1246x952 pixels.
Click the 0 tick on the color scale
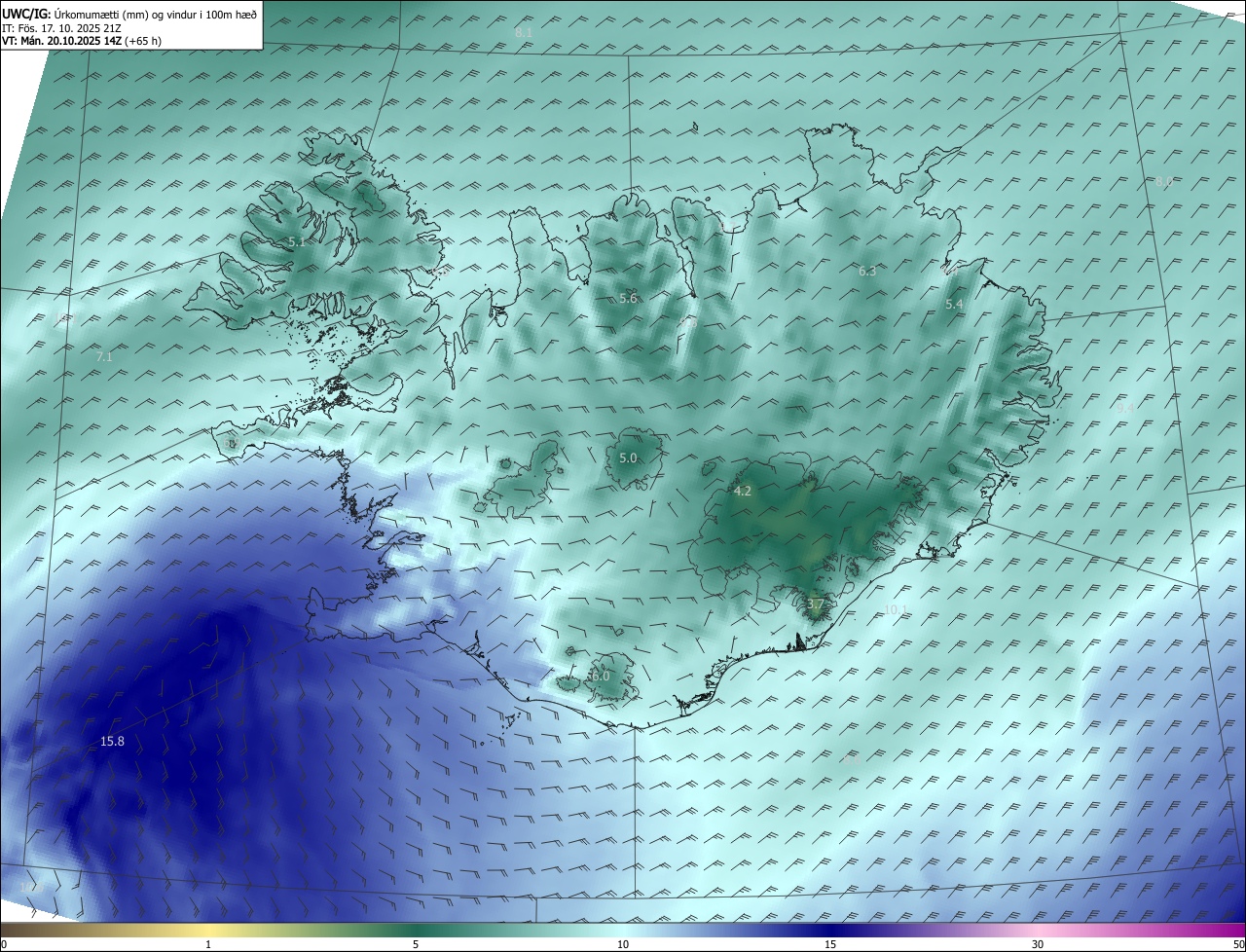[x=4, y=944]
